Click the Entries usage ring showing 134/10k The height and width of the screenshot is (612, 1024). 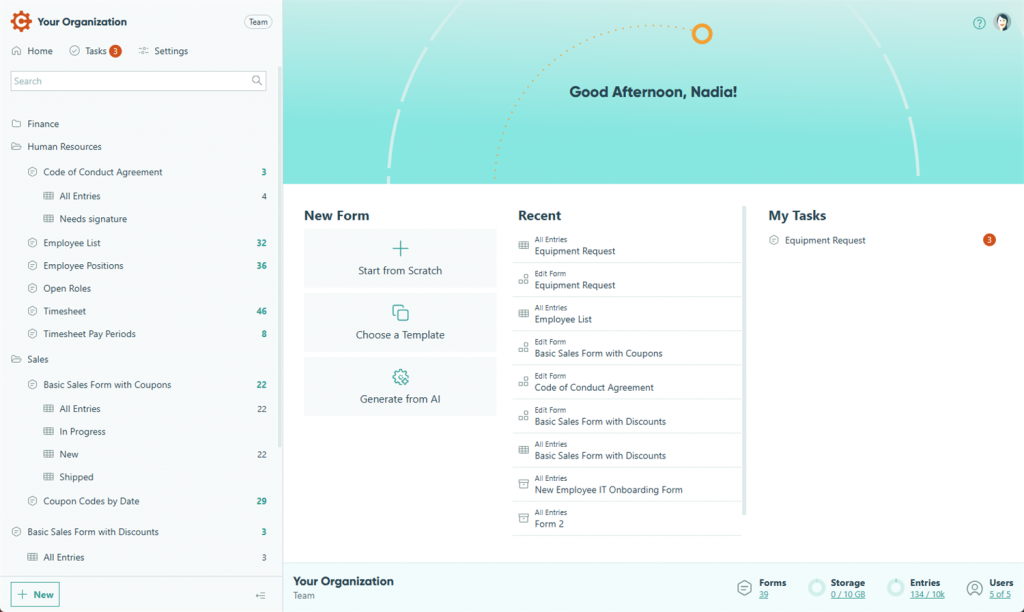[x=896, y=587]
